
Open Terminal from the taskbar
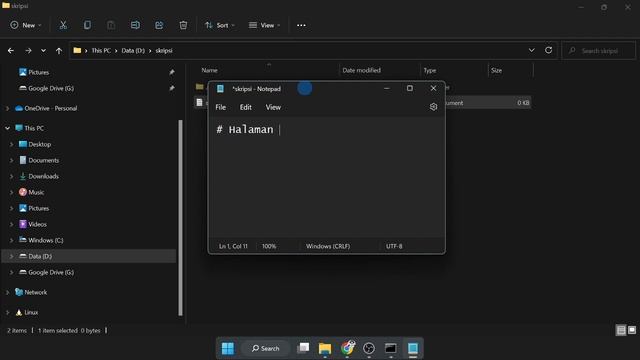pos(391,348)
